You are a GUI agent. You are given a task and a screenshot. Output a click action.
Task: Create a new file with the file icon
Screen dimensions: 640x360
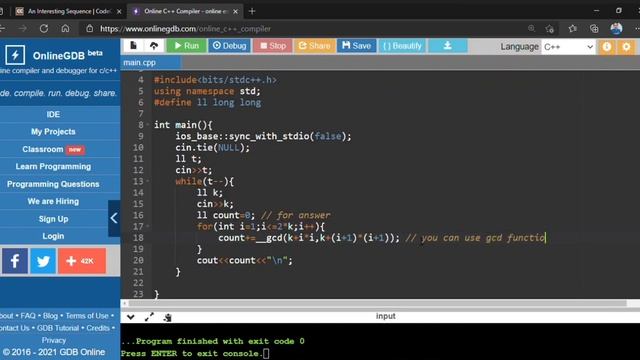point(133,46)
